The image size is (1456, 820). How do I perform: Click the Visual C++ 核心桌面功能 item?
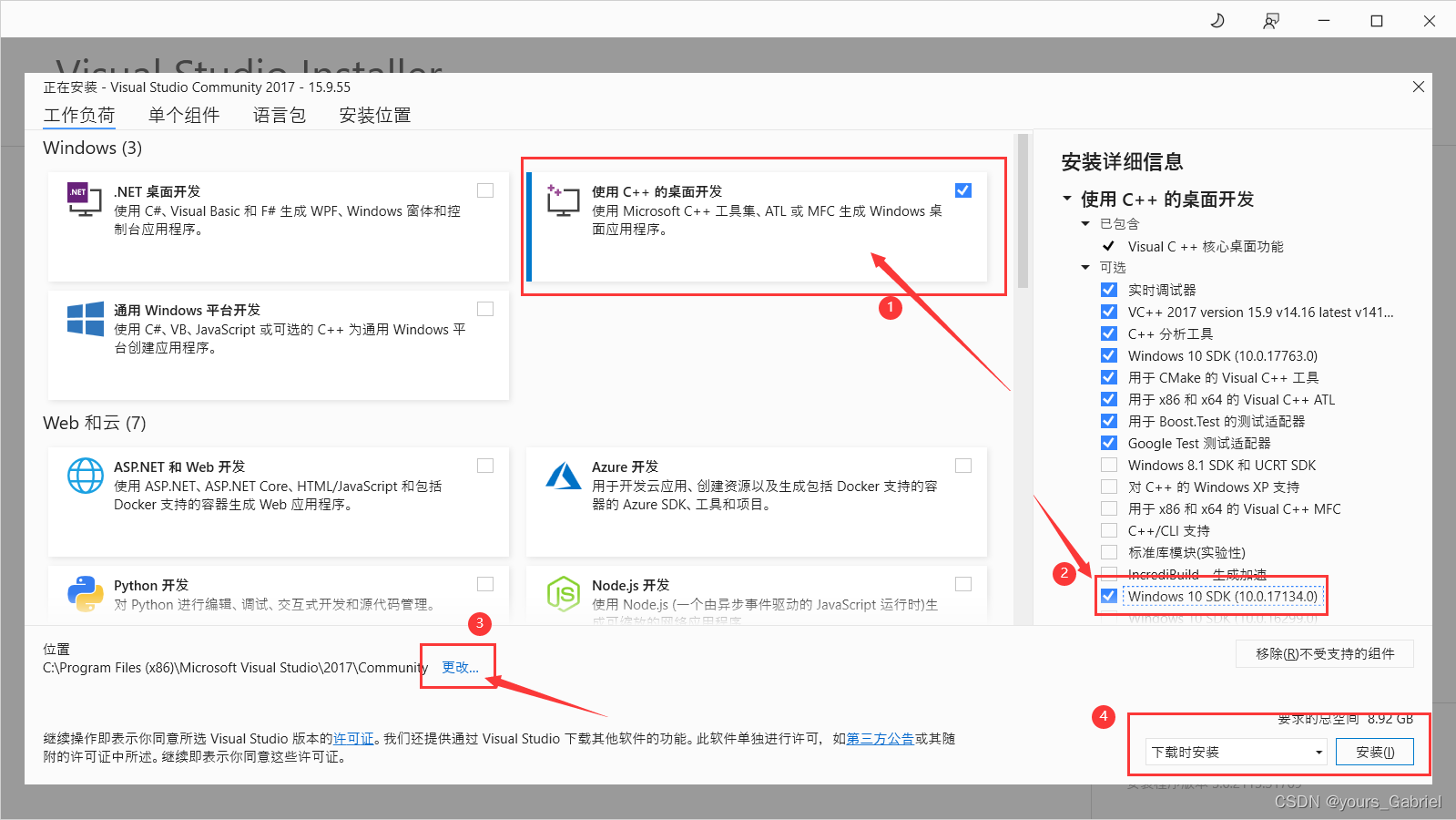[x=1206, y=246]
